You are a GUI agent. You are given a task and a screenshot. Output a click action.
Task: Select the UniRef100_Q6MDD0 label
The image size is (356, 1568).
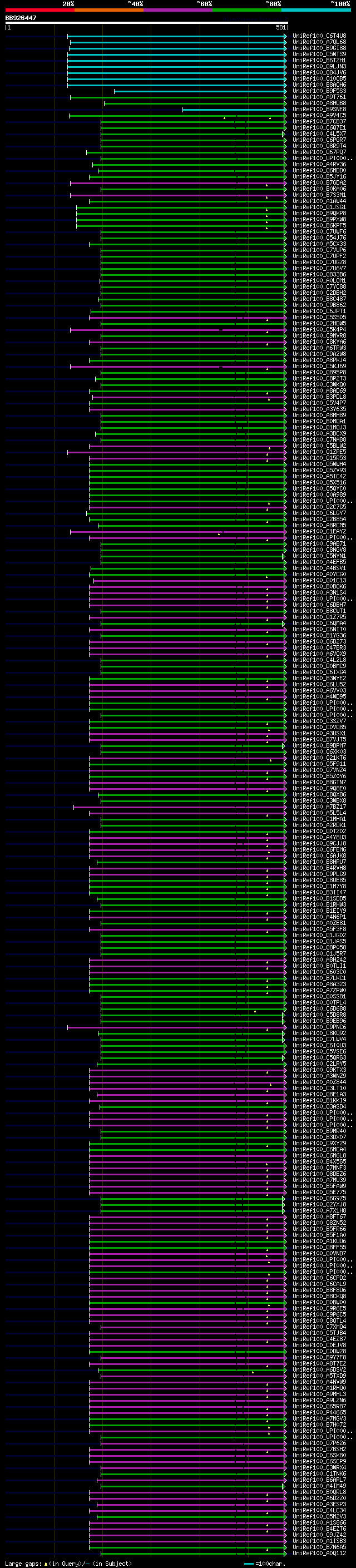pos(319,170)
